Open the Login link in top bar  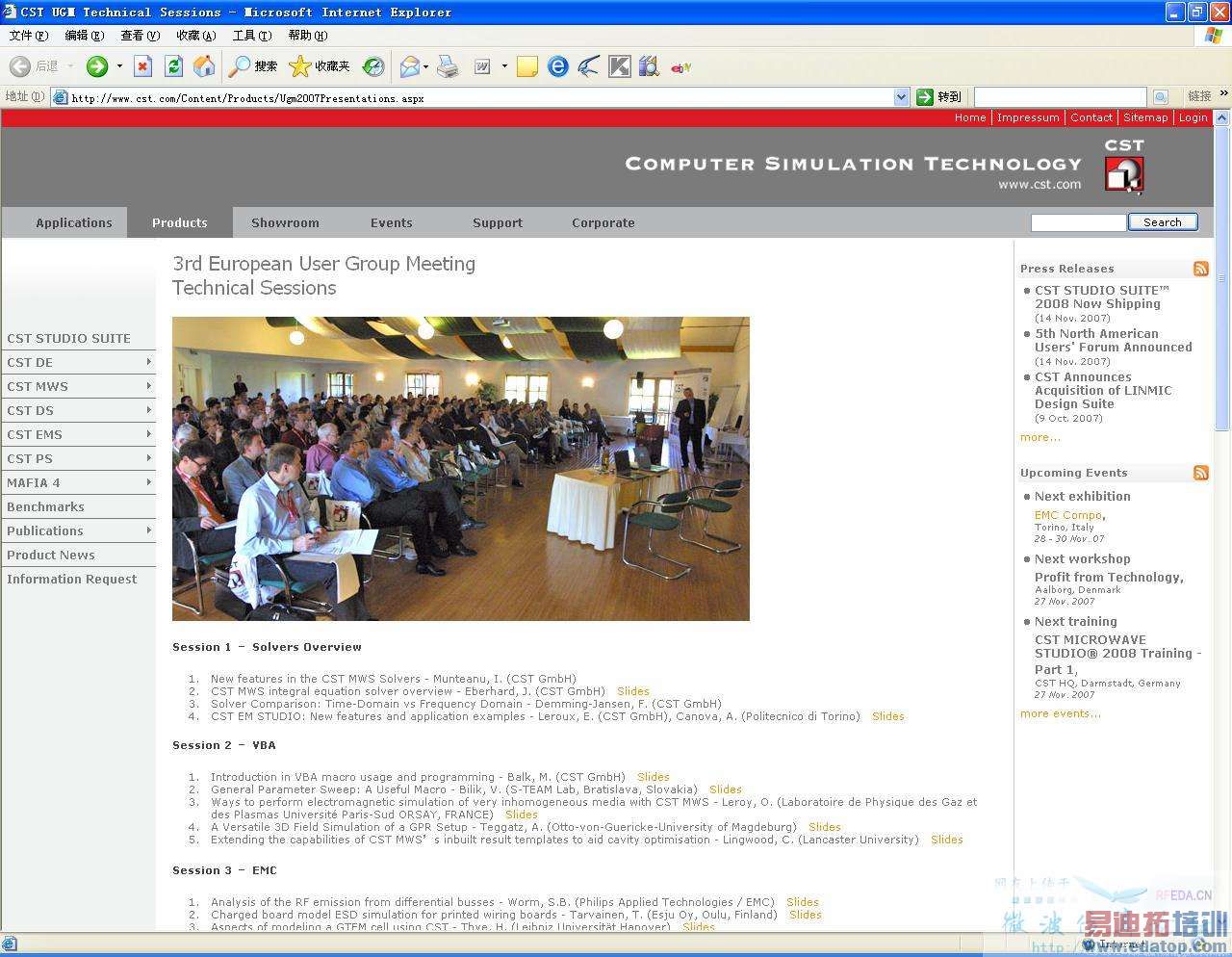click(1193, 117)
